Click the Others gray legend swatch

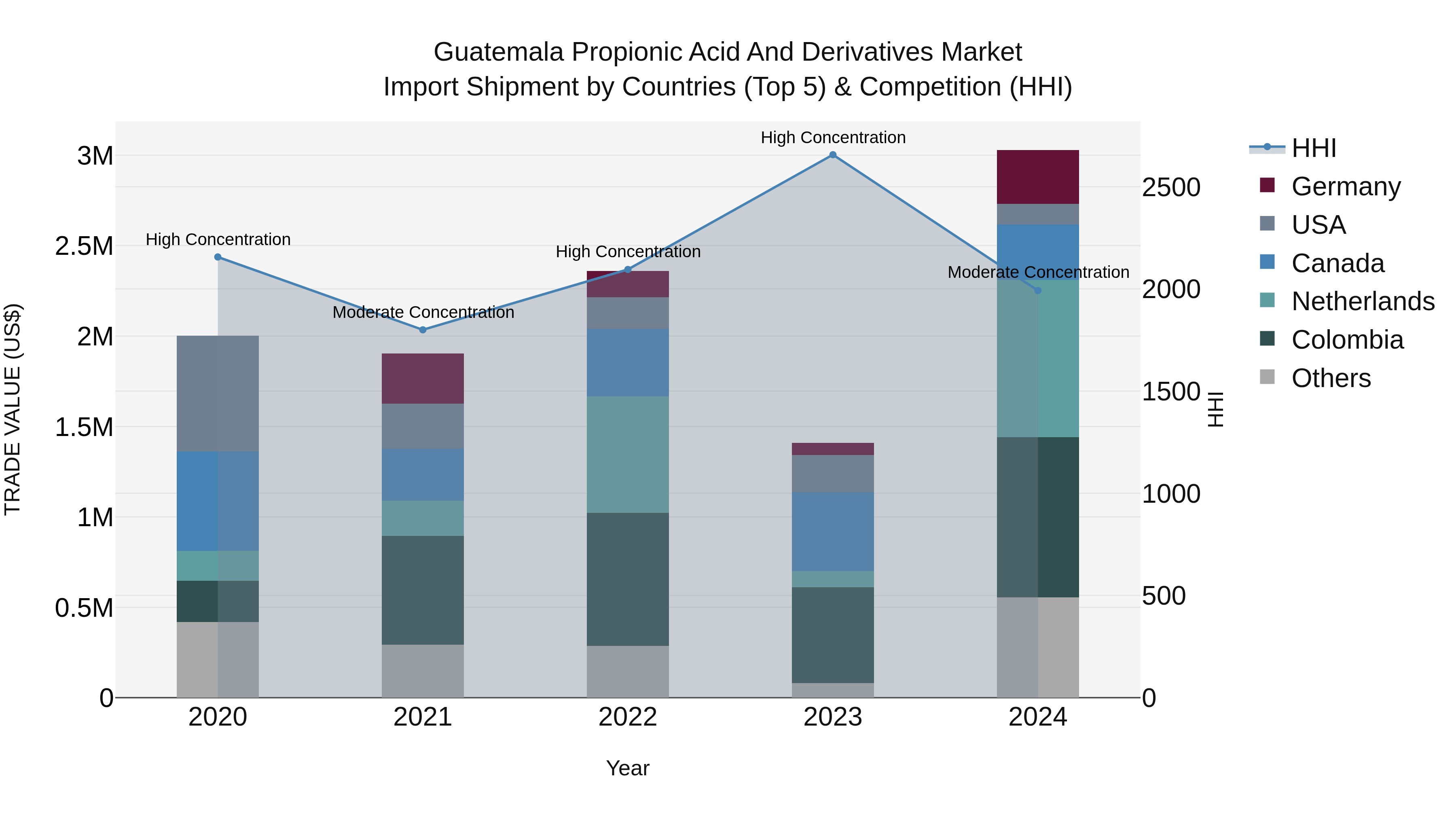[x=1268, y=377]
